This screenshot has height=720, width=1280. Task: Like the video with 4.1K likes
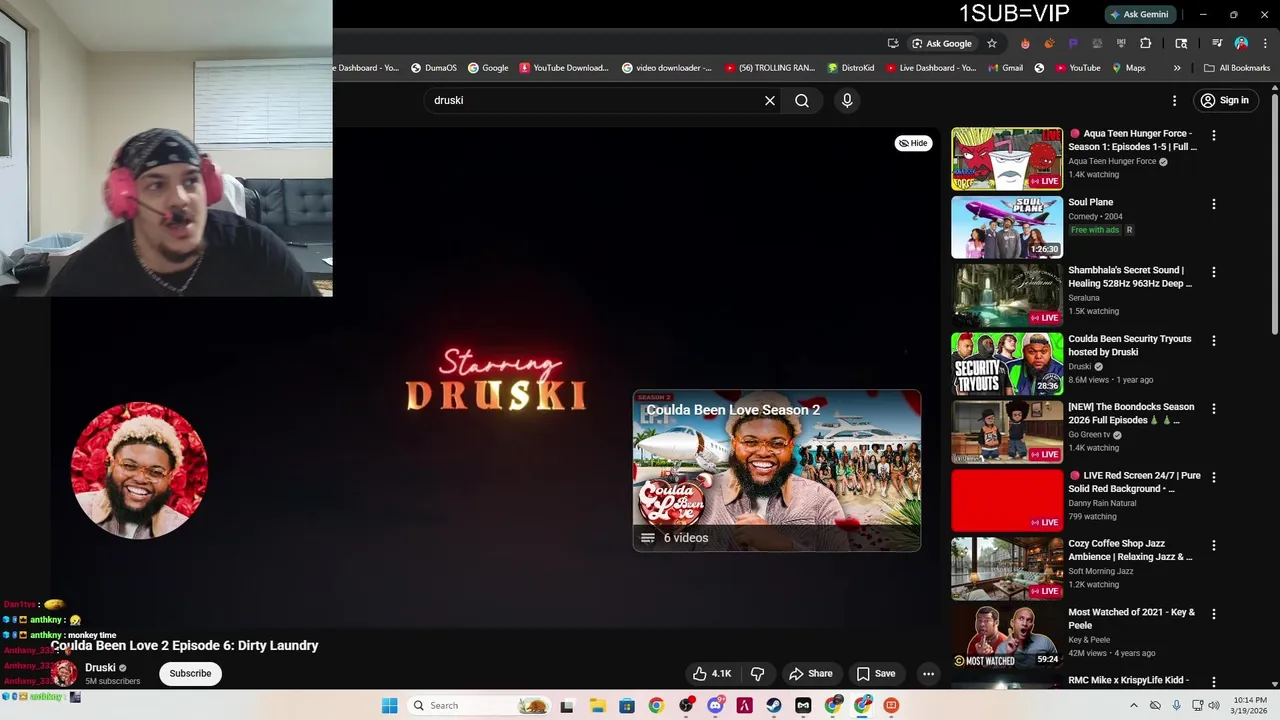coord(713,673)
